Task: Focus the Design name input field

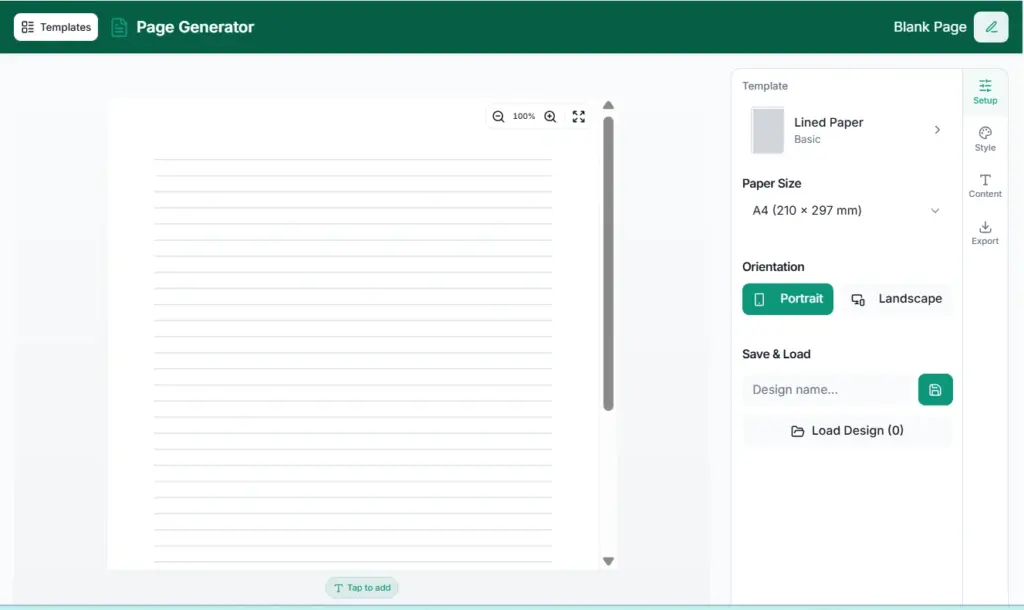Action: 829,389
